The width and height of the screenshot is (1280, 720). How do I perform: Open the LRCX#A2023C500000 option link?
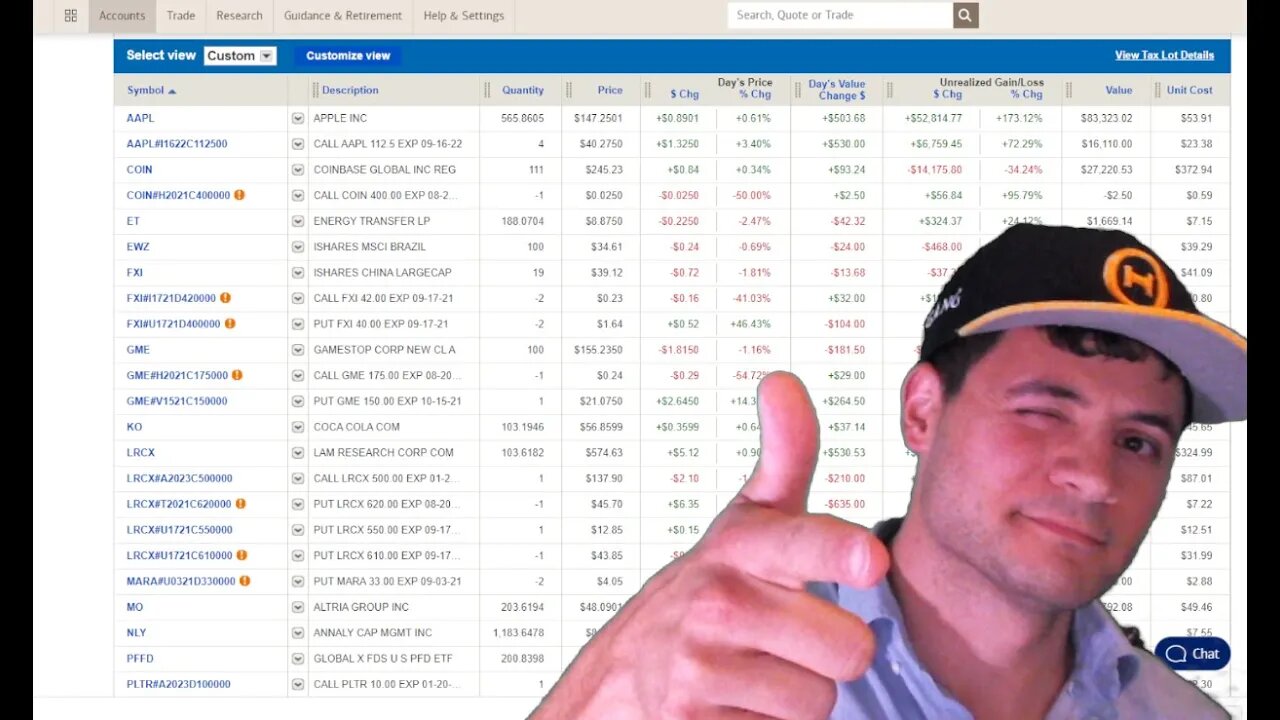[179, 478]
